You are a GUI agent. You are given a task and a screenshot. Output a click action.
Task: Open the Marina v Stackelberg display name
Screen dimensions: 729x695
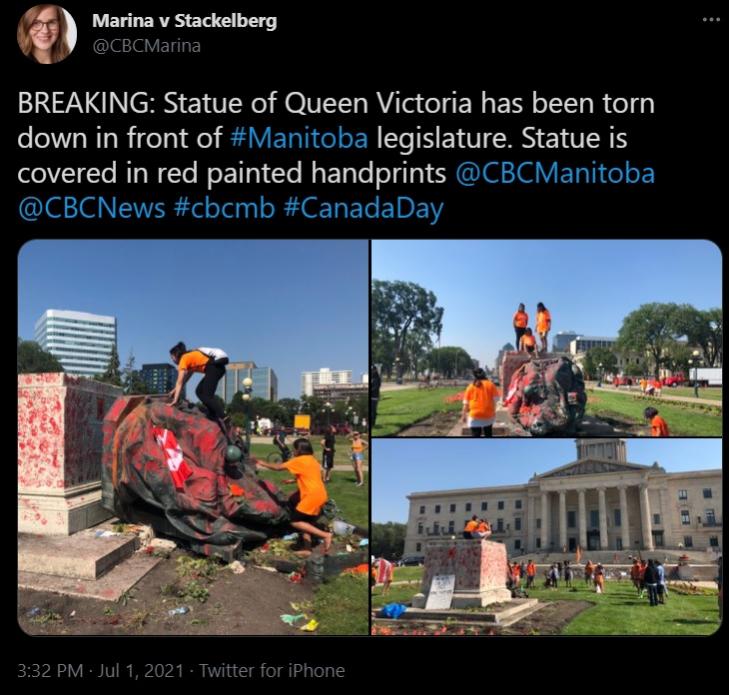(x=184, y=21)
